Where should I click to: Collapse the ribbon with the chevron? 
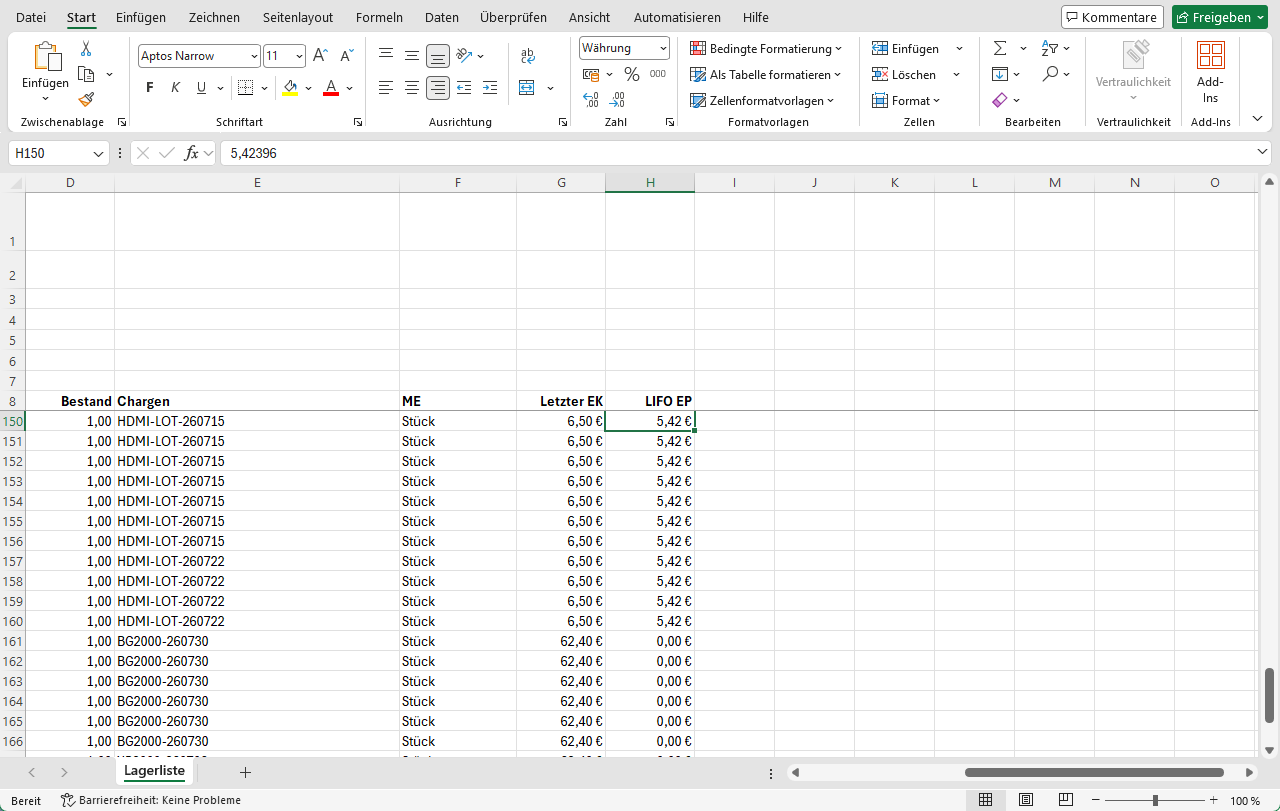tap(1258, 121)
